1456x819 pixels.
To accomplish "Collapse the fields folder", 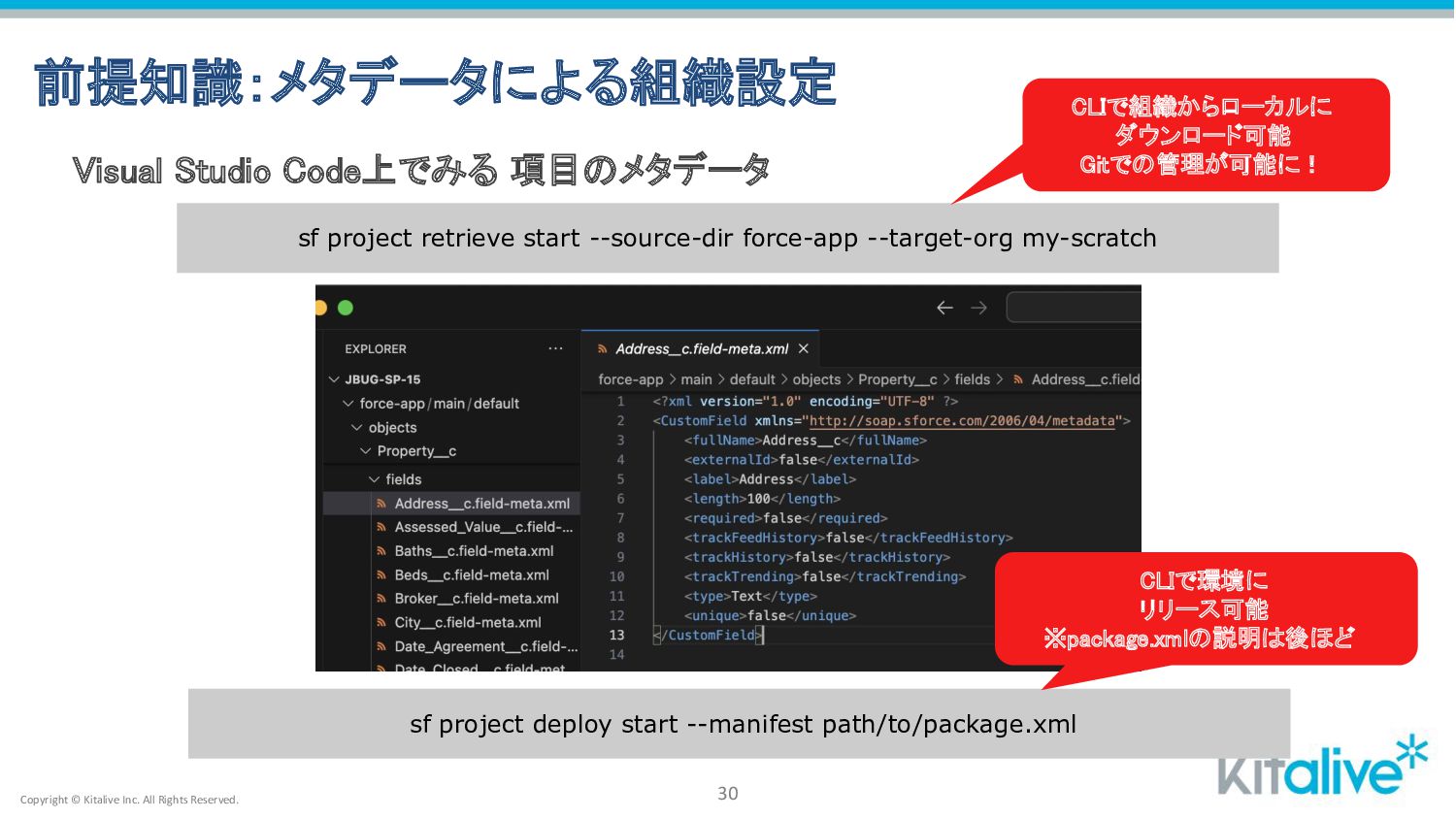I will click(375, 479).
